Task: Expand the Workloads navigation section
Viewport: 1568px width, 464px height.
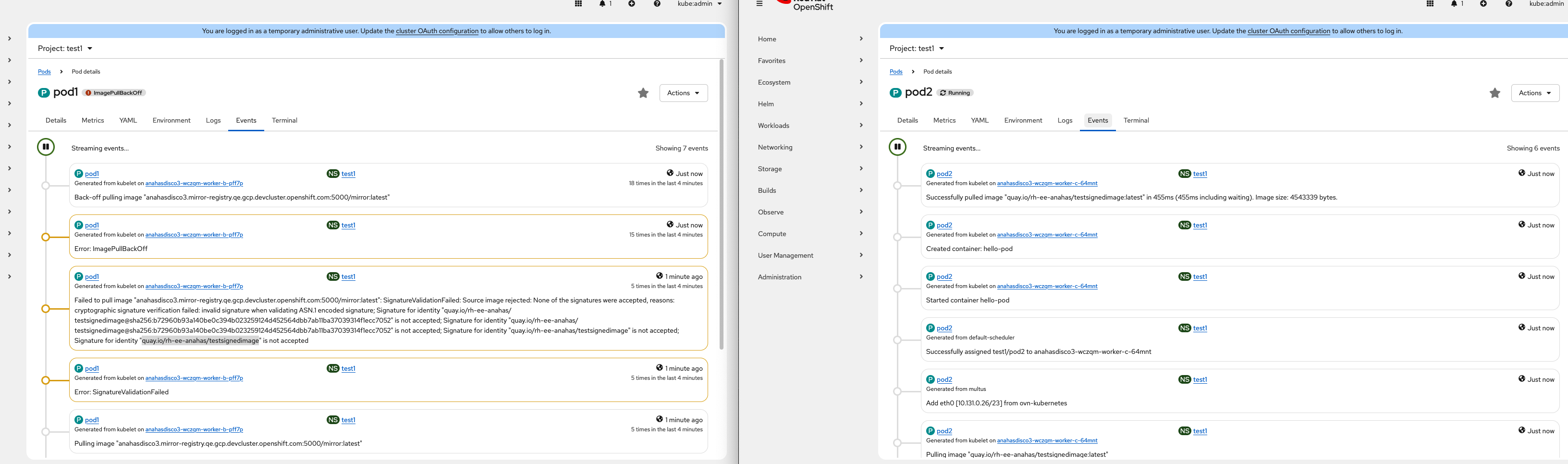Action: click(810, 125)
